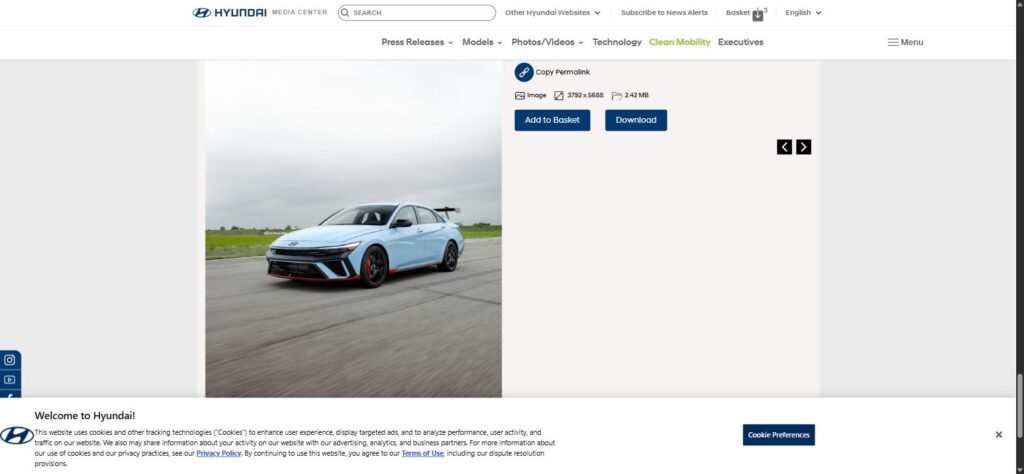
Task: Go to the next image arrow
Action: [803, 147]
